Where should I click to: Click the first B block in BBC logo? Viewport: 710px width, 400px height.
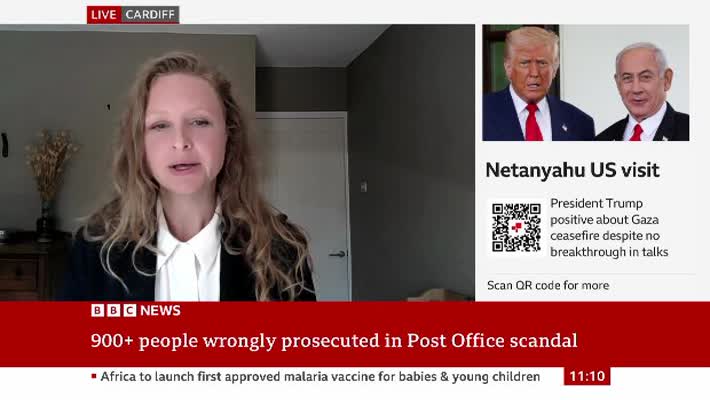[97, 310]
